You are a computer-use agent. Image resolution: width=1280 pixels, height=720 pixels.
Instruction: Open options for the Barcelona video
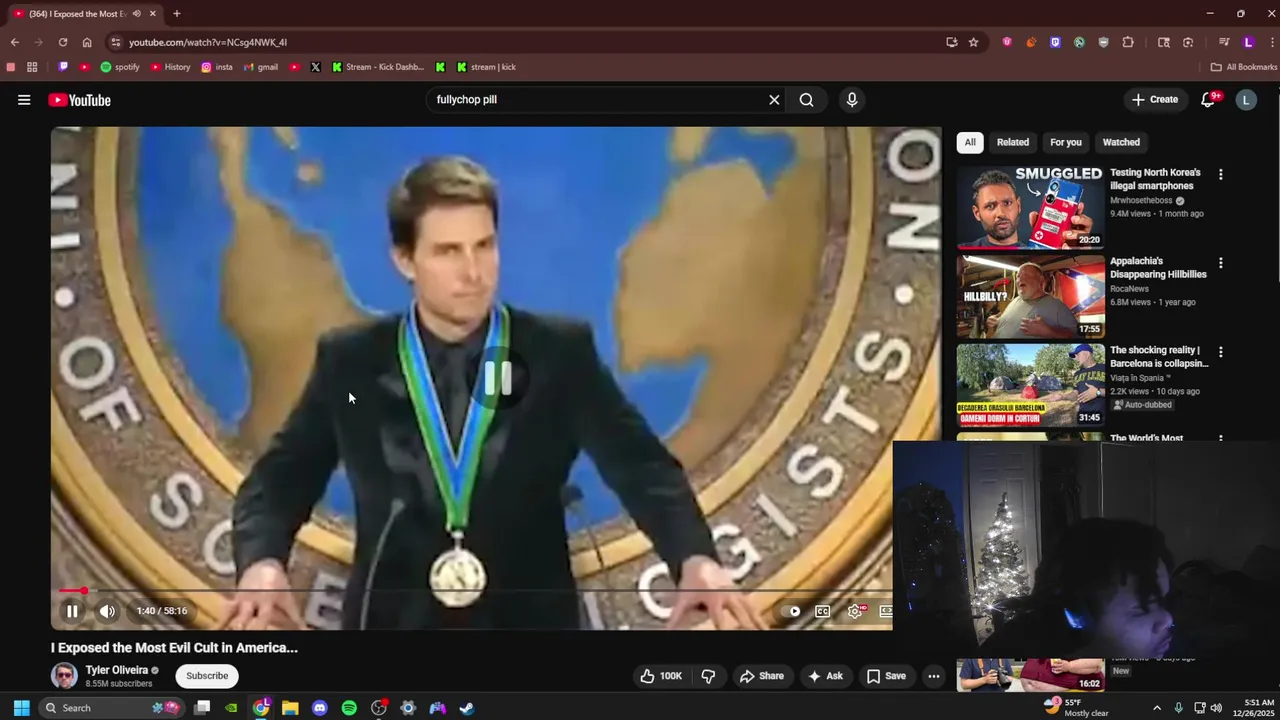(1220, 352)
